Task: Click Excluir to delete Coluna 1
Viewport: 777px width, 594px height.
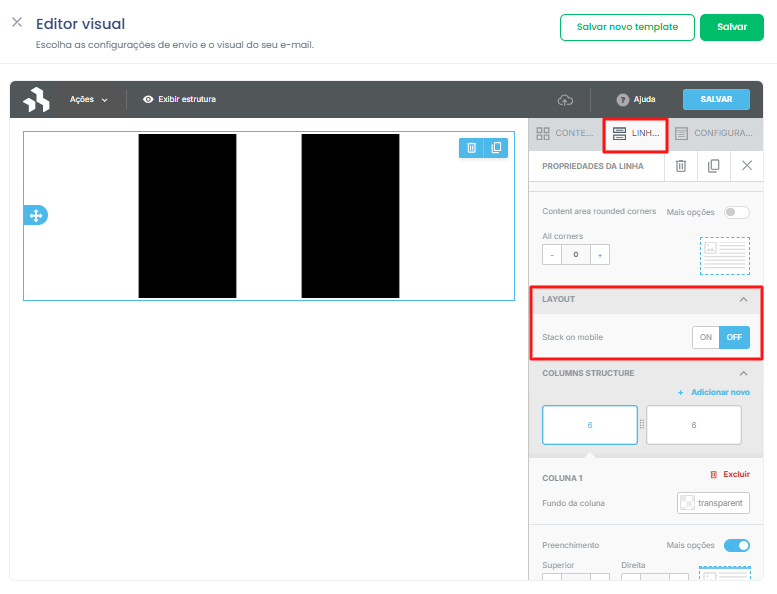Action: point(730,474)
